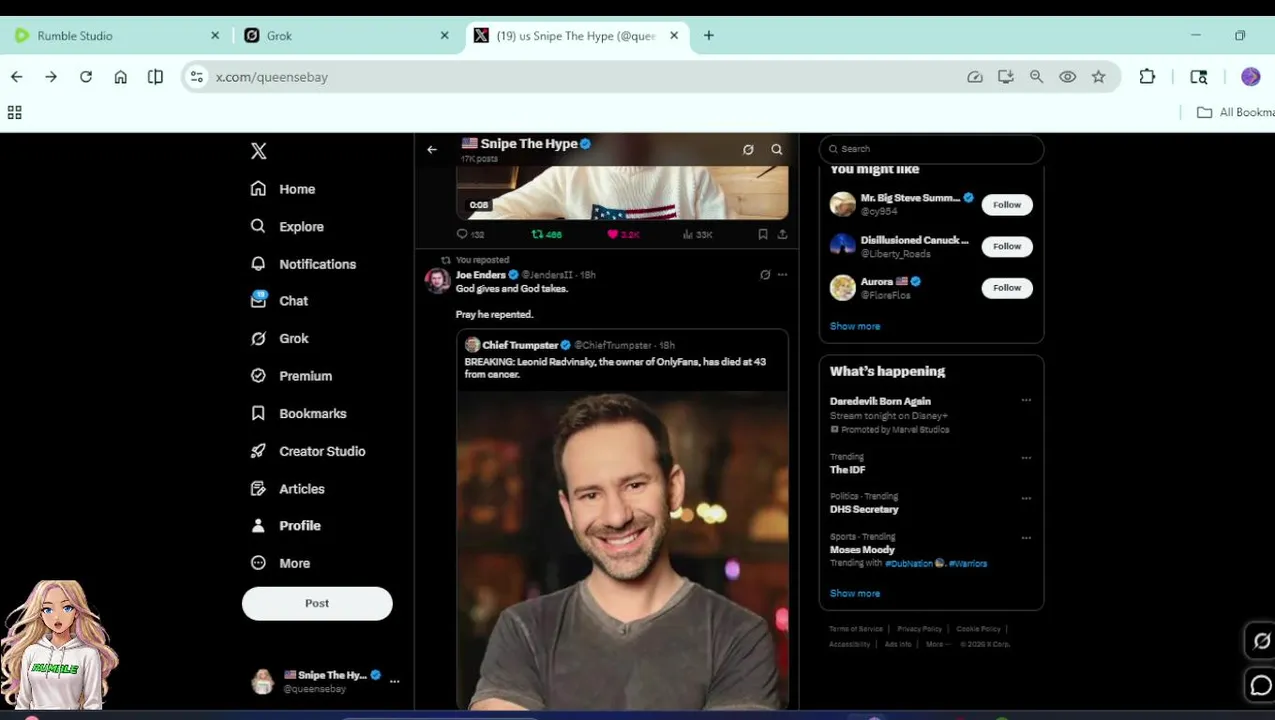Open options for The IDF trend
1275x720 pixels.
pos(1026,458)
